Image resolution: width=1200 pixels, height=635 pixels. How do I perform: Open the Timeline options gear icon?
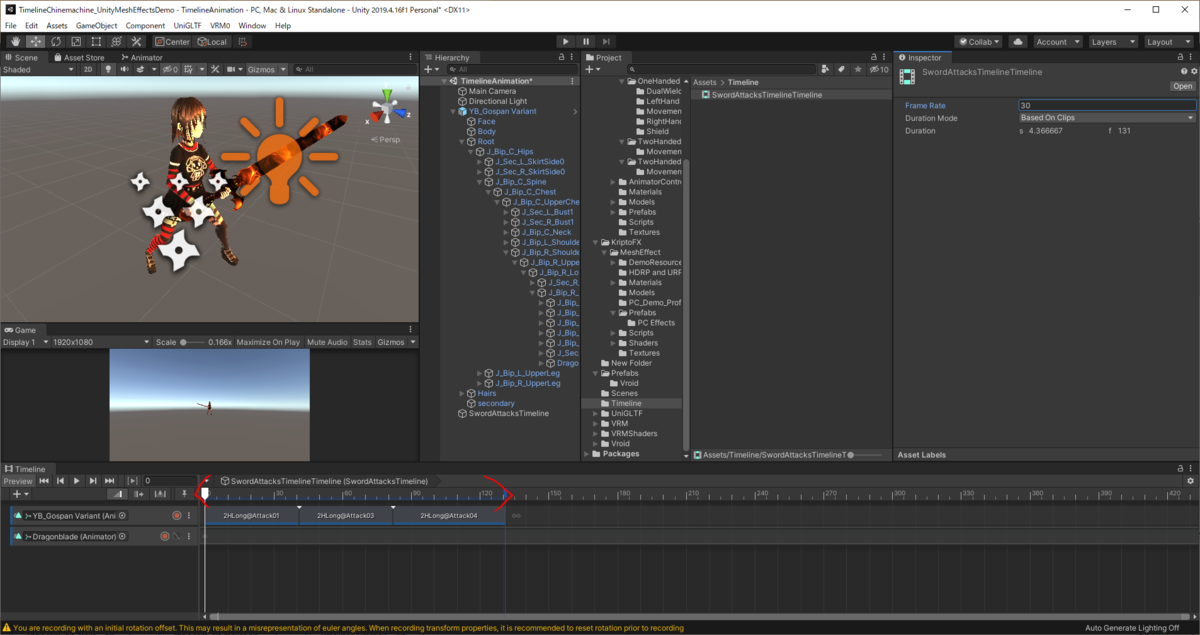[x=1190, y=481]
